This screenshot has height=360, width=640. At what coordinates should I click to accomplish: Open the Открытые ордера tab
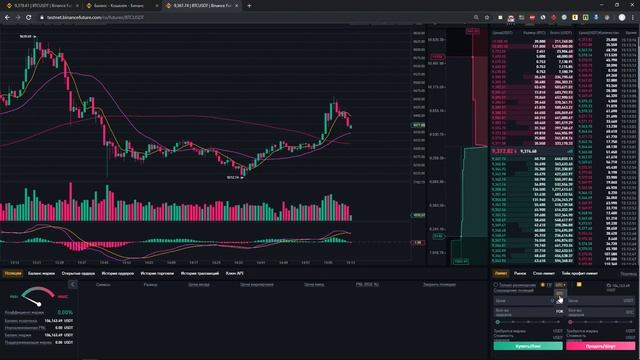click(78, 273)
